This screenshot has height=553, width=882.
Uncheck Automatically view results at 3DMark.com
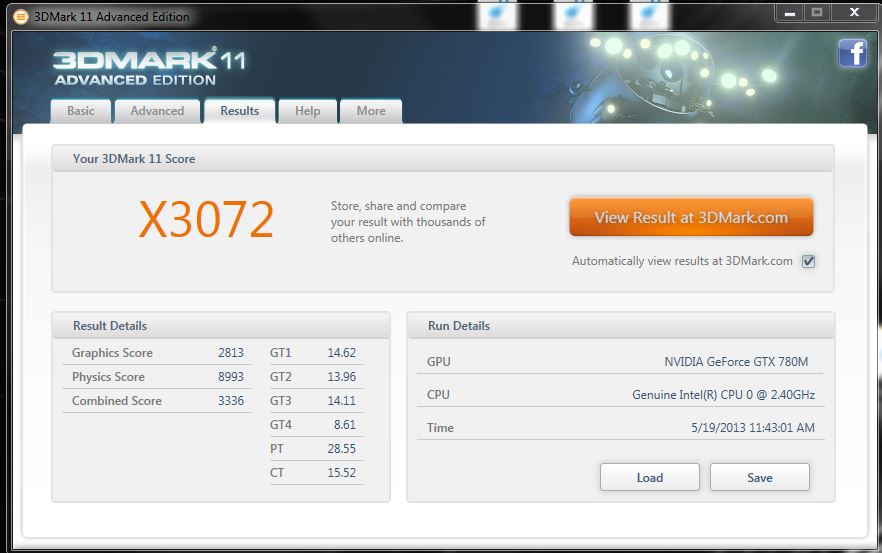pos(808,261)
